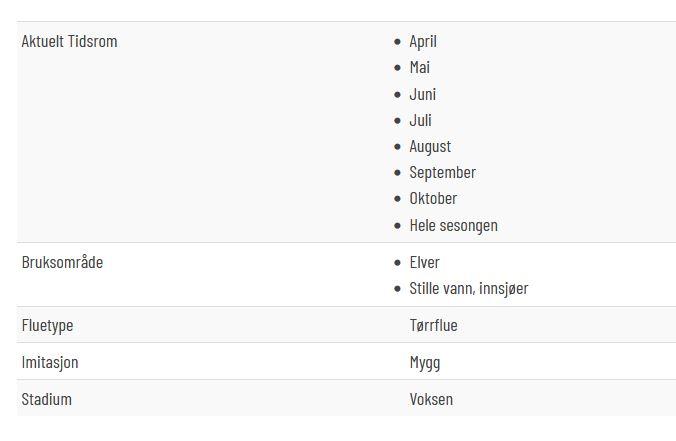Click the Voksen value
The image size is (676, 441).
pos(431,400)
